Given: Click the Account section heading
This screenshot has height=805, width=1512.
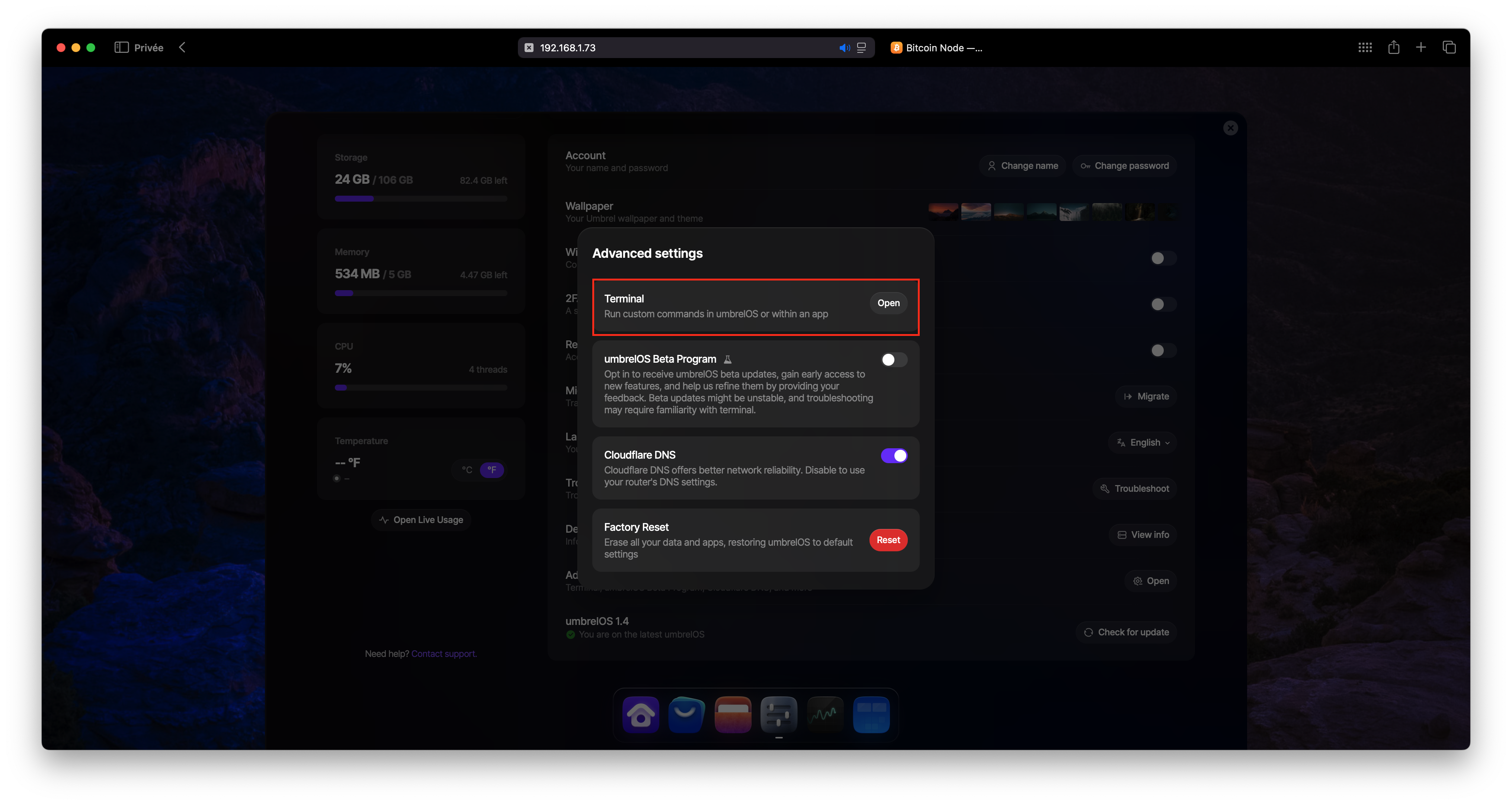Looking at the screenshot, I should [x=585, y=155].
